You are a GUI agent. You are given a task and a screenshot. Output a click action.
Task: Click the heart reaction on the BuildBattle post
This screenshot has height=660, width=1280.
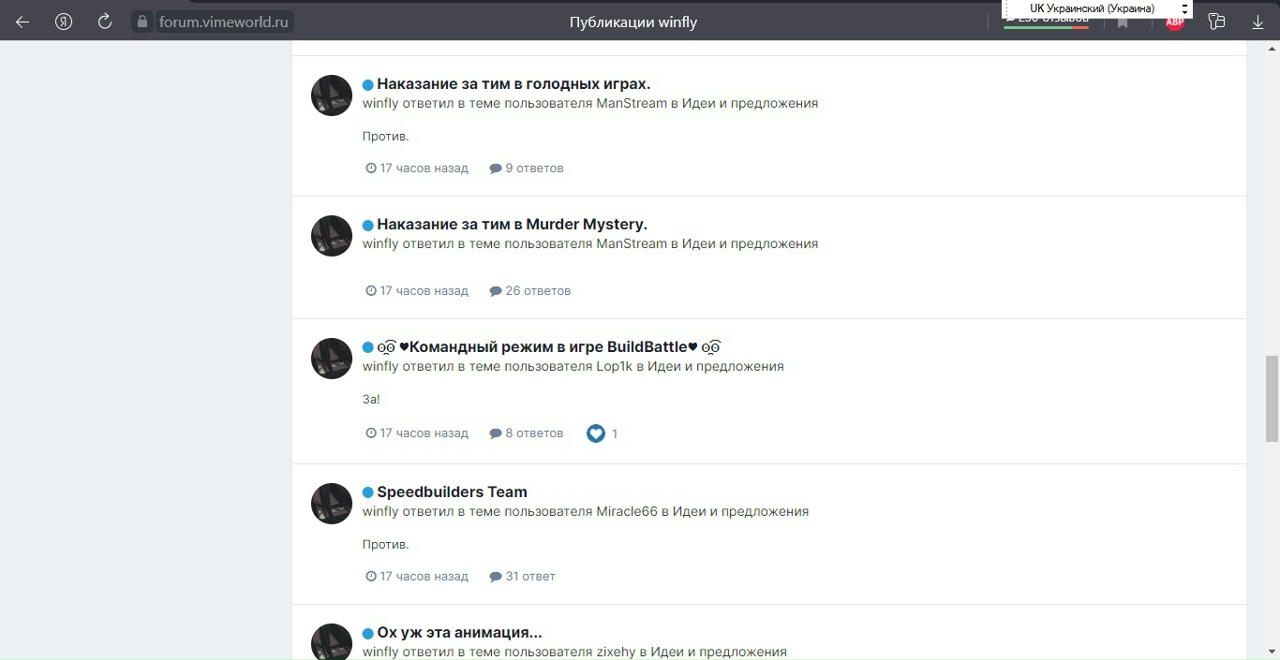(x=596, y=433)
